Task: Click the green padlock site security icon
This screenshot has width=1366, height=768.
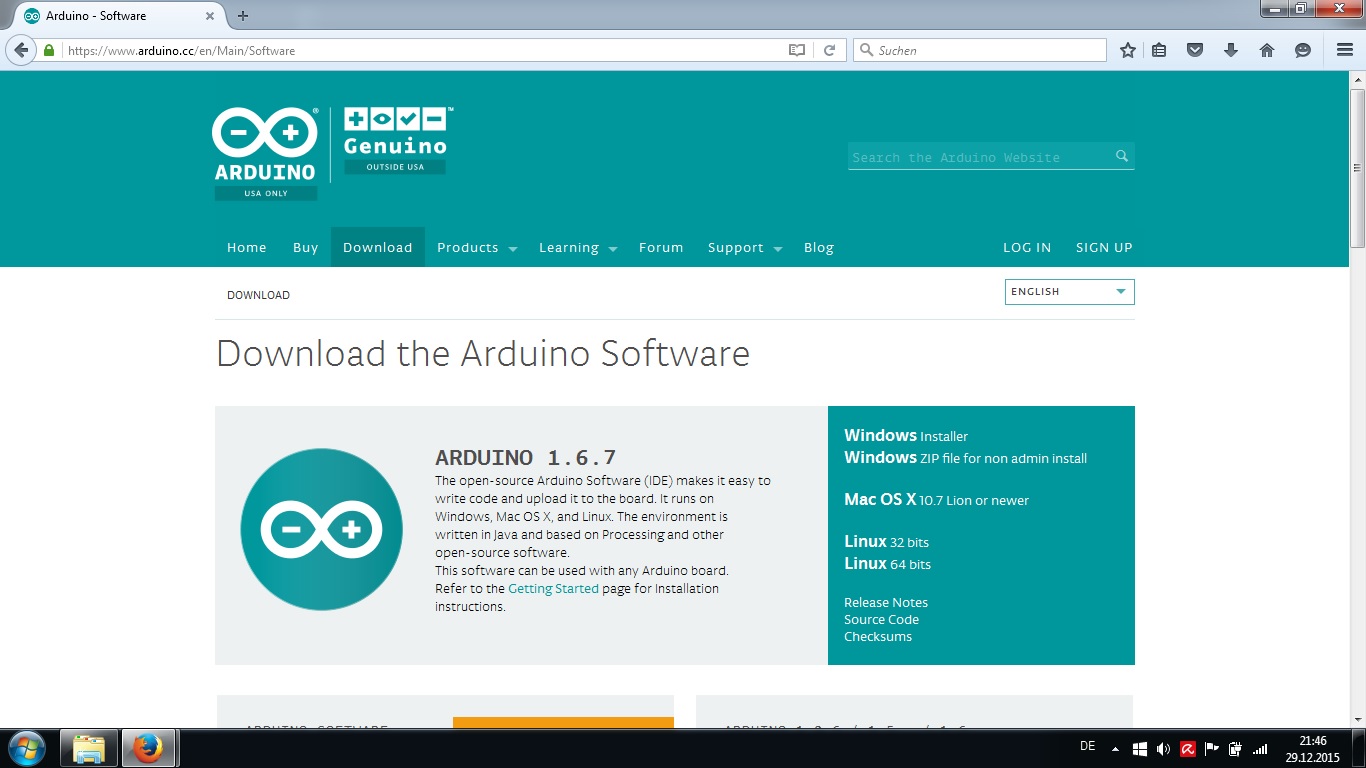Action: click(48, 50)
